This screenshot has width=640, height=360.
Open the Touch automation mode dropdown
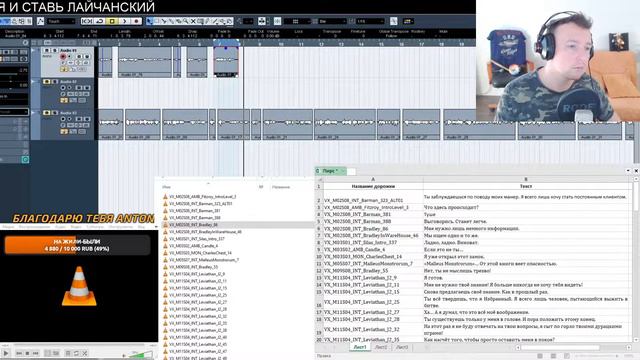pos(61,21)
